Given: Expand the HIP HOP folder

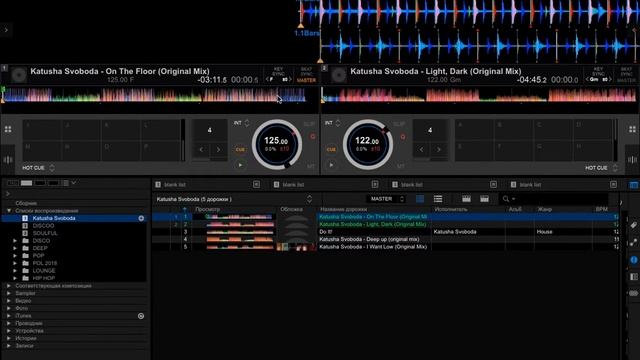Looking at the screenshot, I should tap(15, 278).
